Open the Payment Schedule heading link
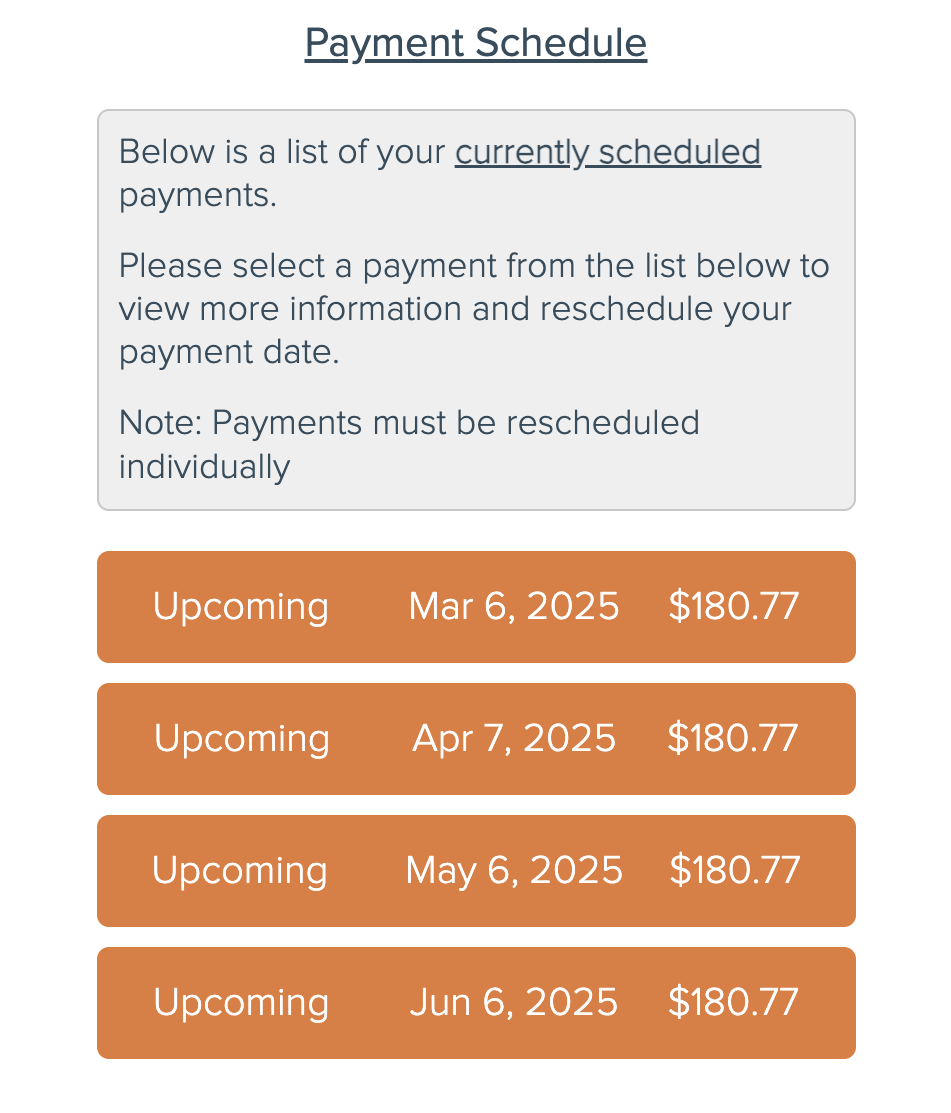Image resolution: width=951 pixels, height=1113 pixels. (476, 43)
